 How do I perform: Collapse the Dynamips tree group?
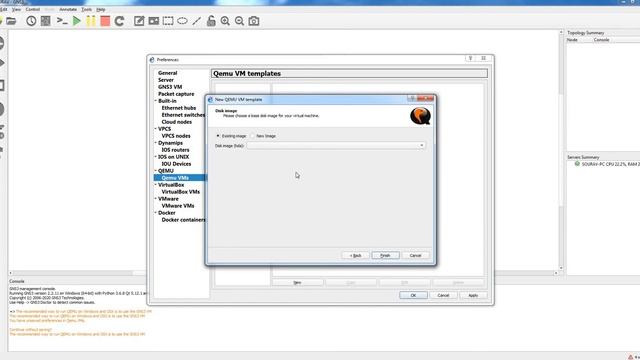click(x=156, y=143)
